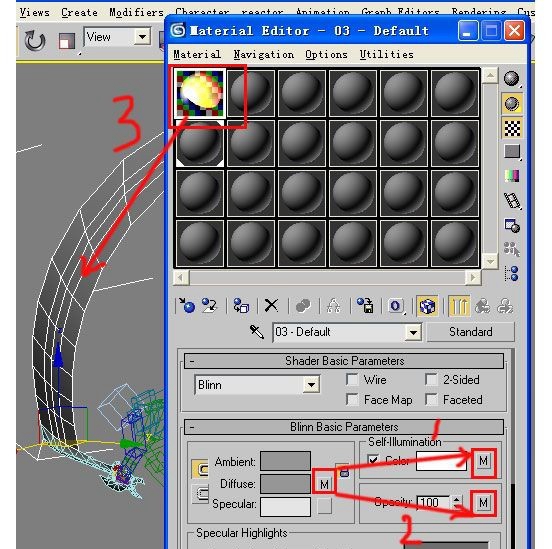552x549 pixels.
Task: Click Backlight icon in side toolbar
Action: (x=512, y=104)
